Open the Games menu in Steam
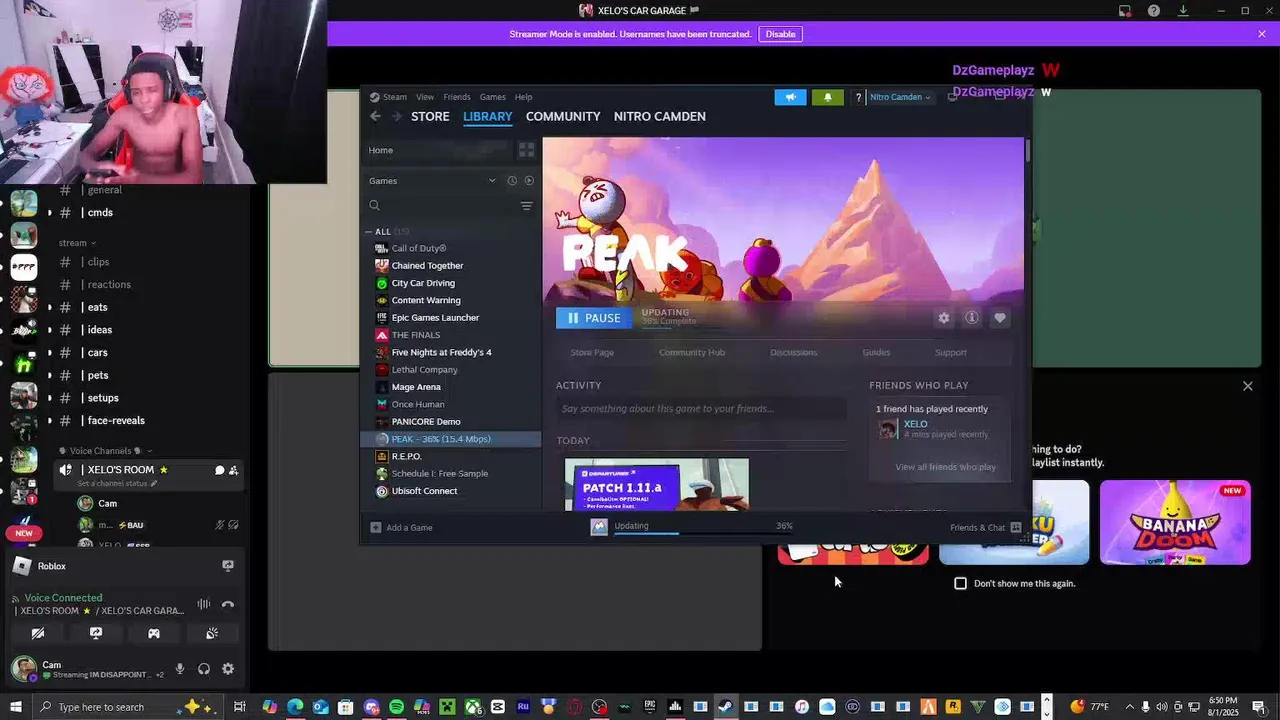The width and height of the screenshot is (1280, 720). 492,97
